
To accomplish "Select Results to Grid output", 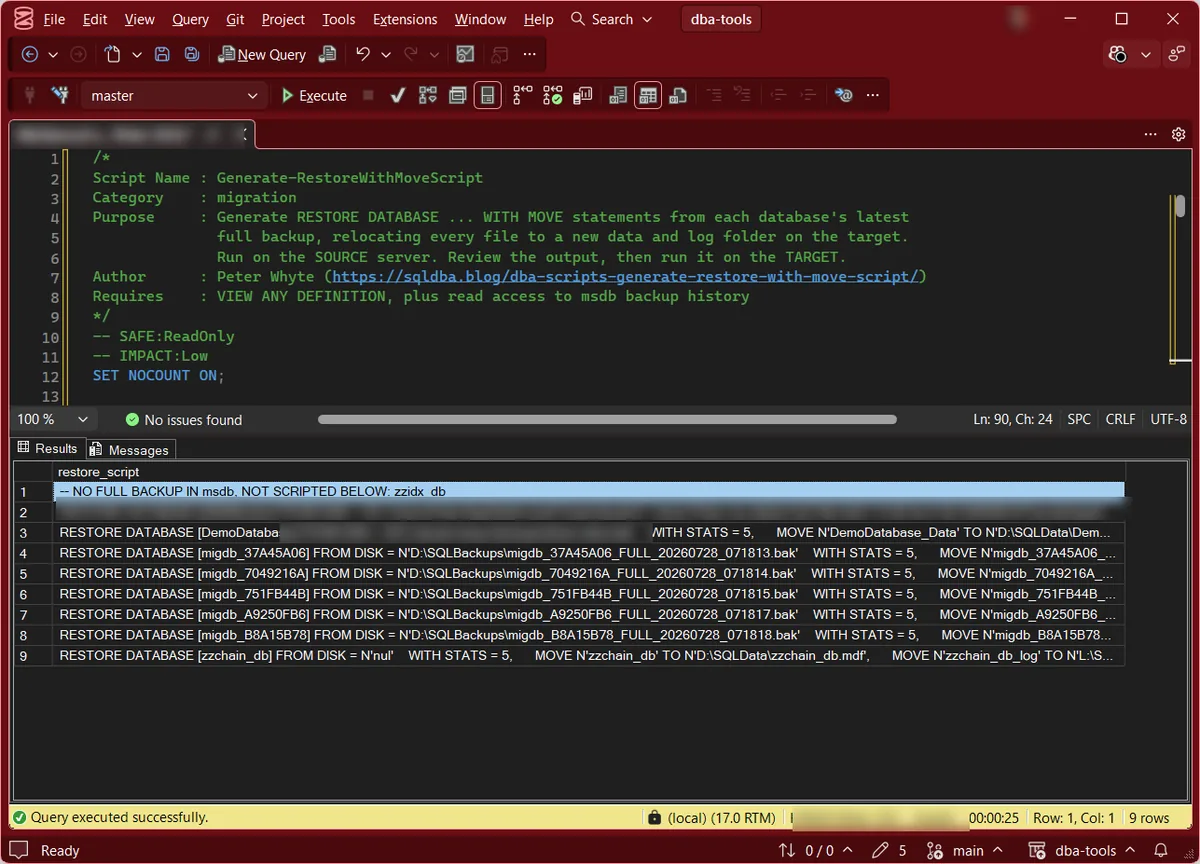I will (x=648, y=95).
